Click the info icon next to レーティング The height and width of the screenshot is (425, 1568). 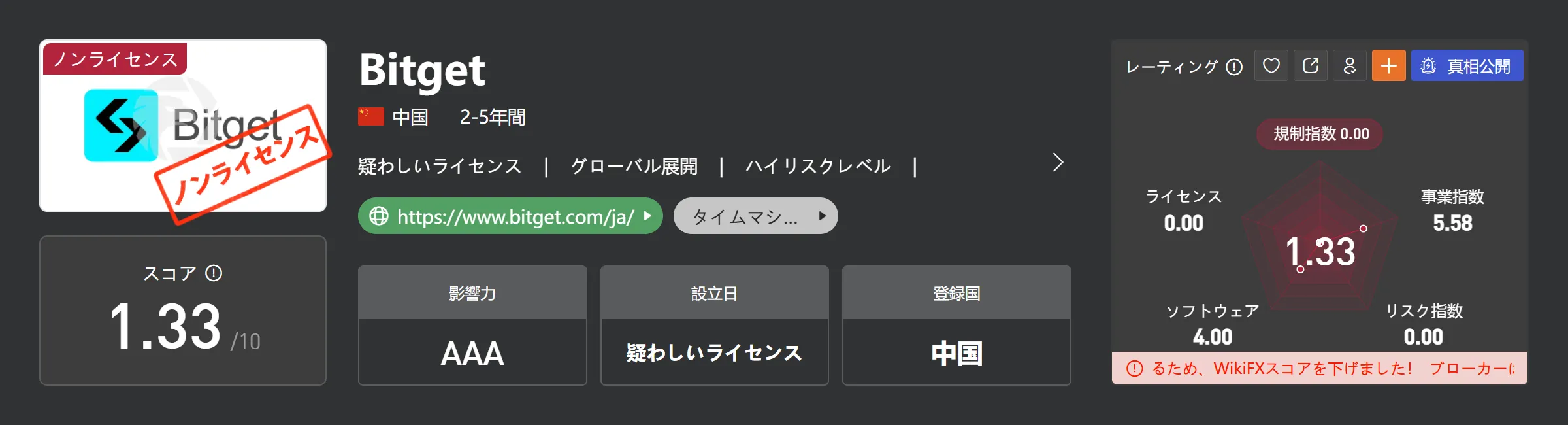[1234, 67]
